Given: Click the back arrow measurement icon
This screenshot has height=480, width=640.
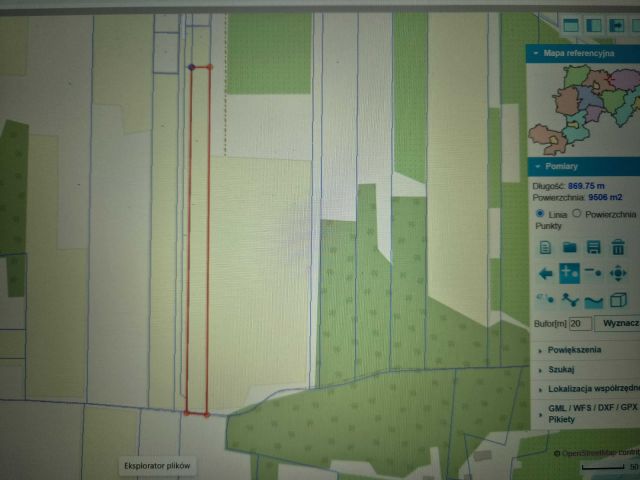Looking at the screenshot, I should pos(546,273).
